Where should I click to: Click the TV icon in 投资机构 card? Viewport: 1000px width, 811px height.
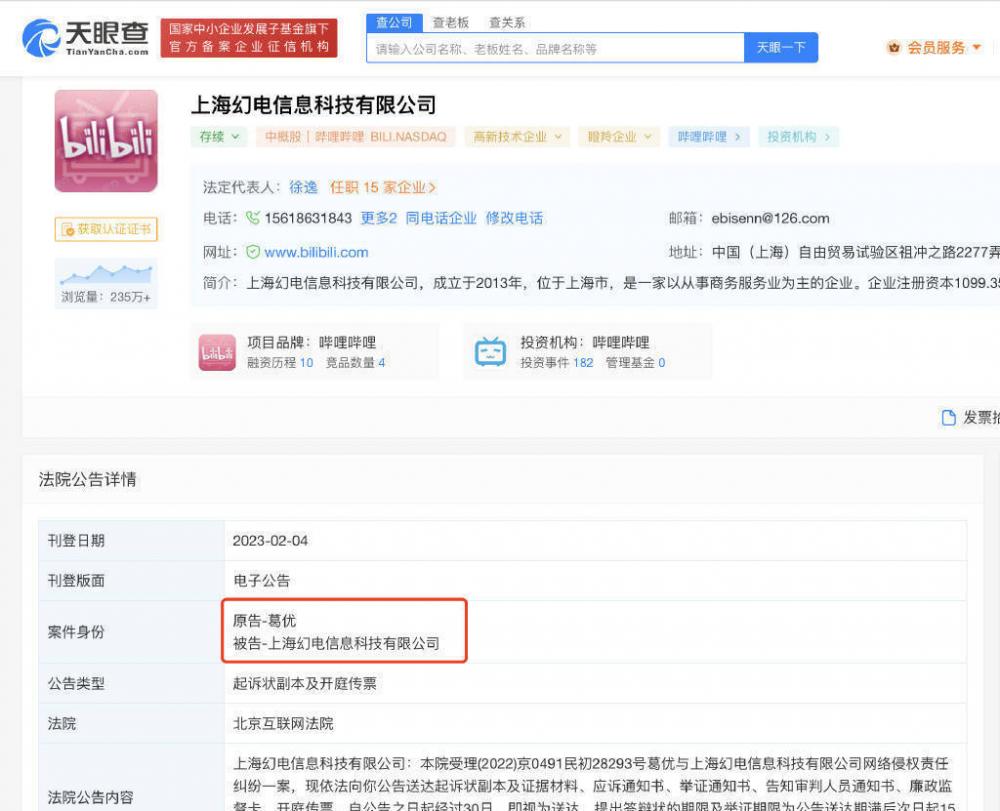click(x=489, y=351)
